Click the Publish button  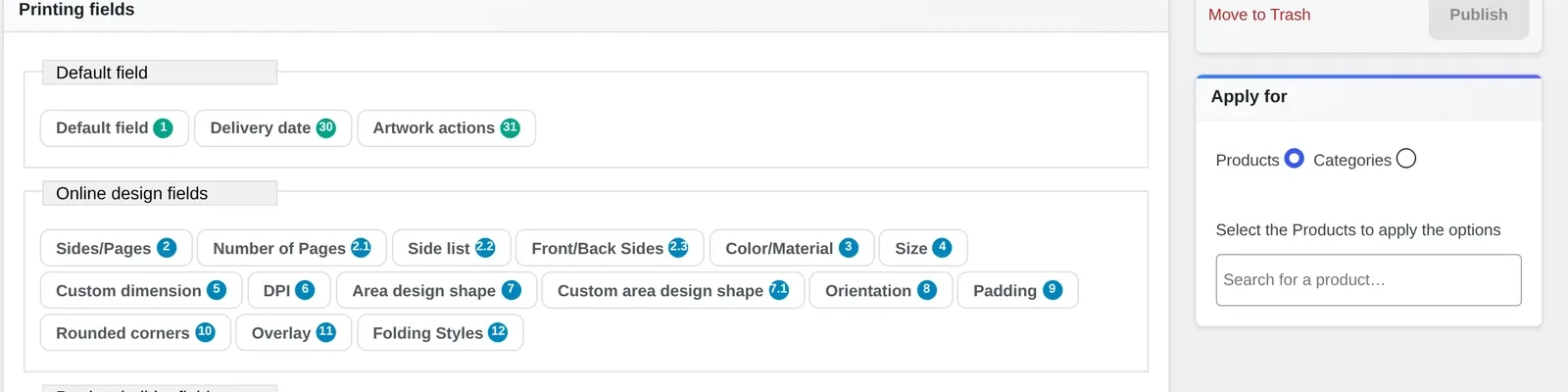click(1479, 15)
